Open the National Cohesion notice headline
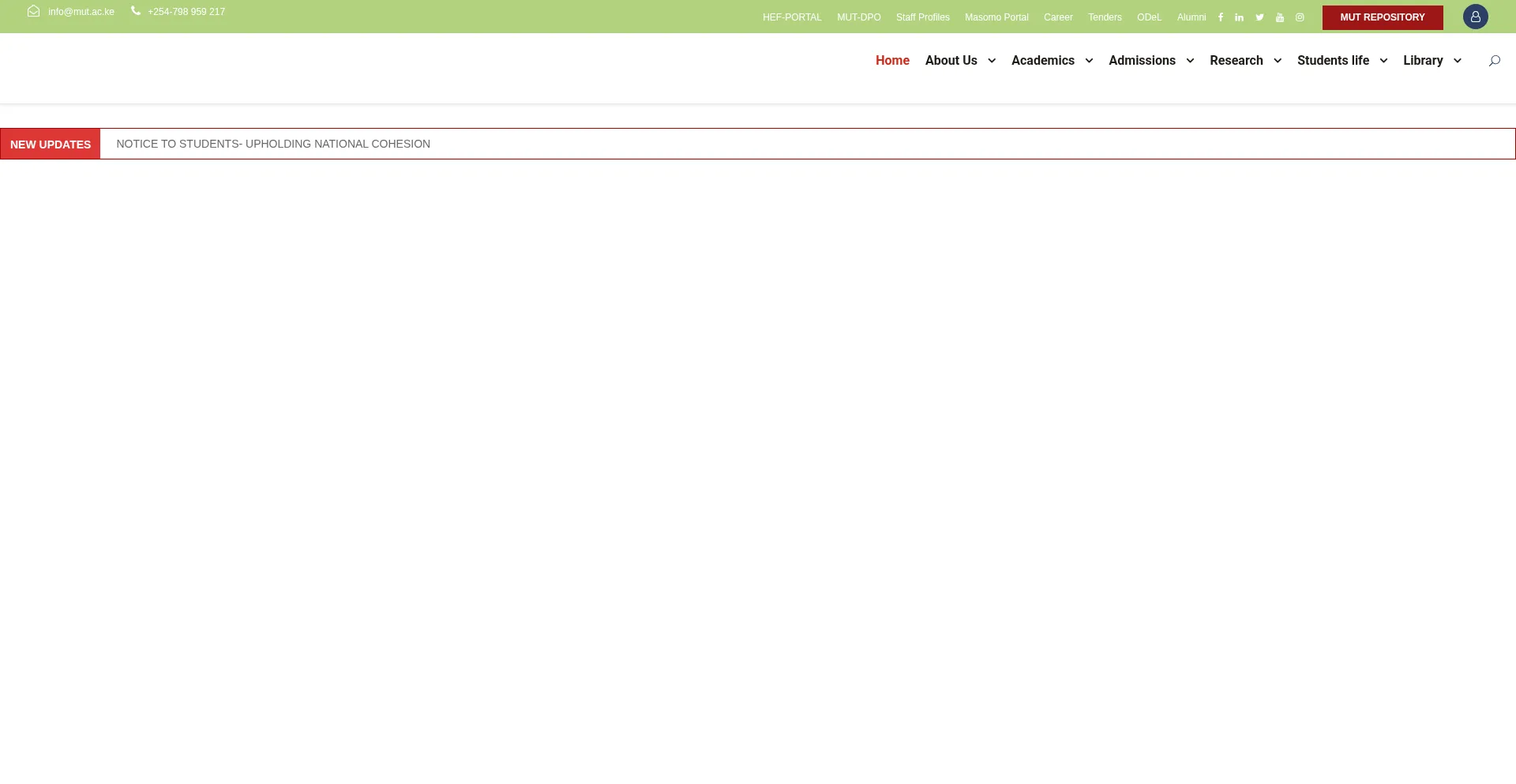 (x=273, y=144)
